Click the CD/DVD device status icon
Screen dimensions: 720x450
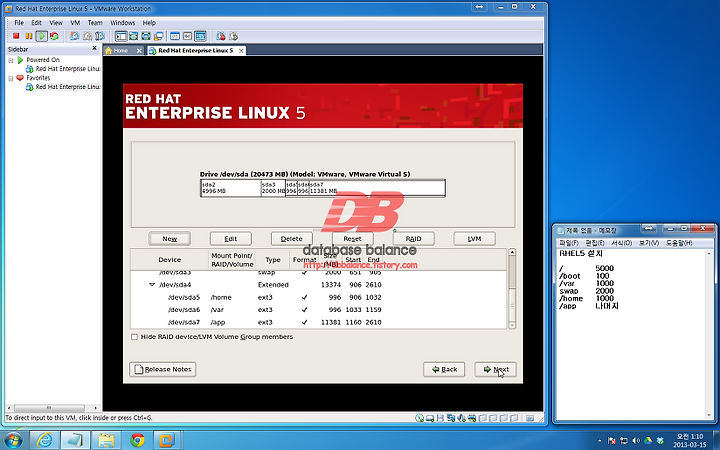coord(419,418)
